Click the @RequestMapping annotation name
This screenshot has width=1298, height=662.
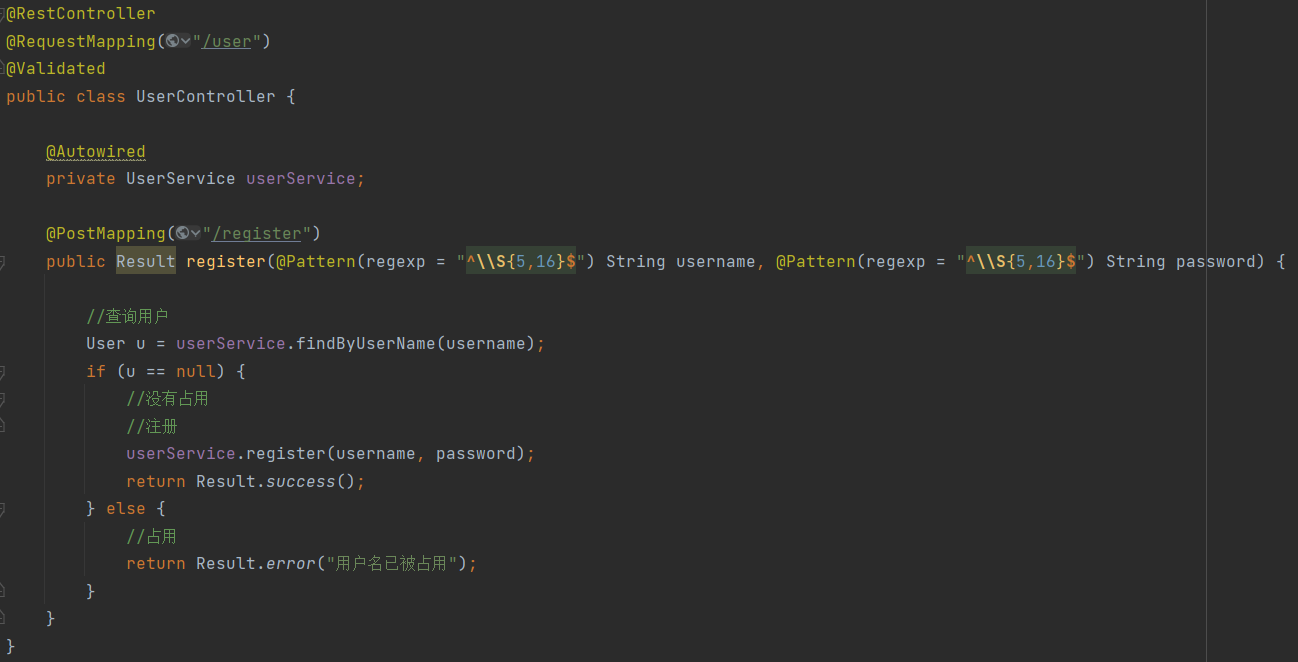[81, 42]
